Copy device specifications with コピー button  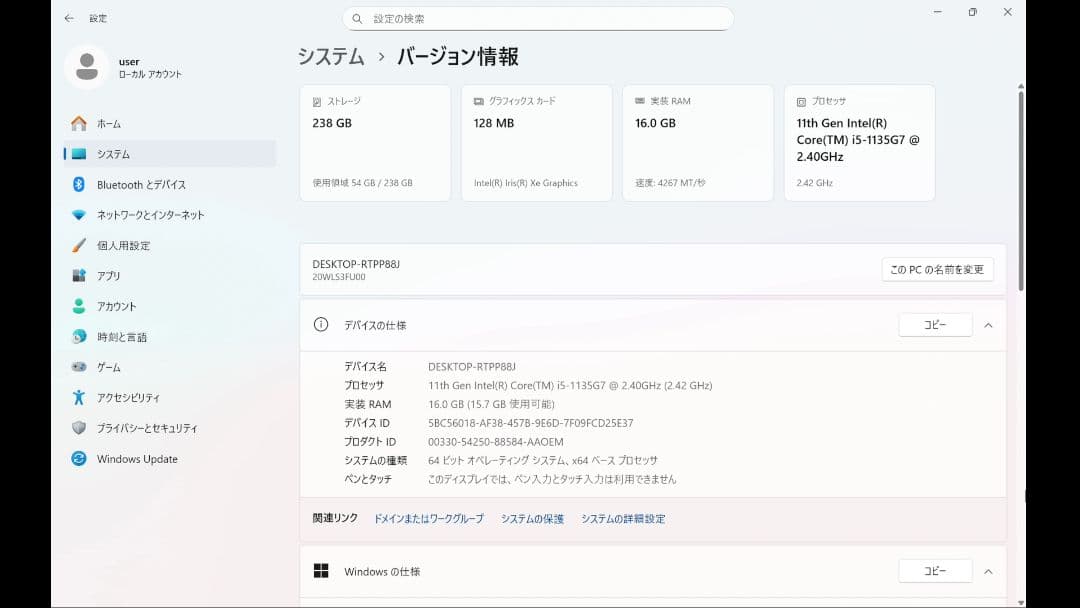coord(935,325)
